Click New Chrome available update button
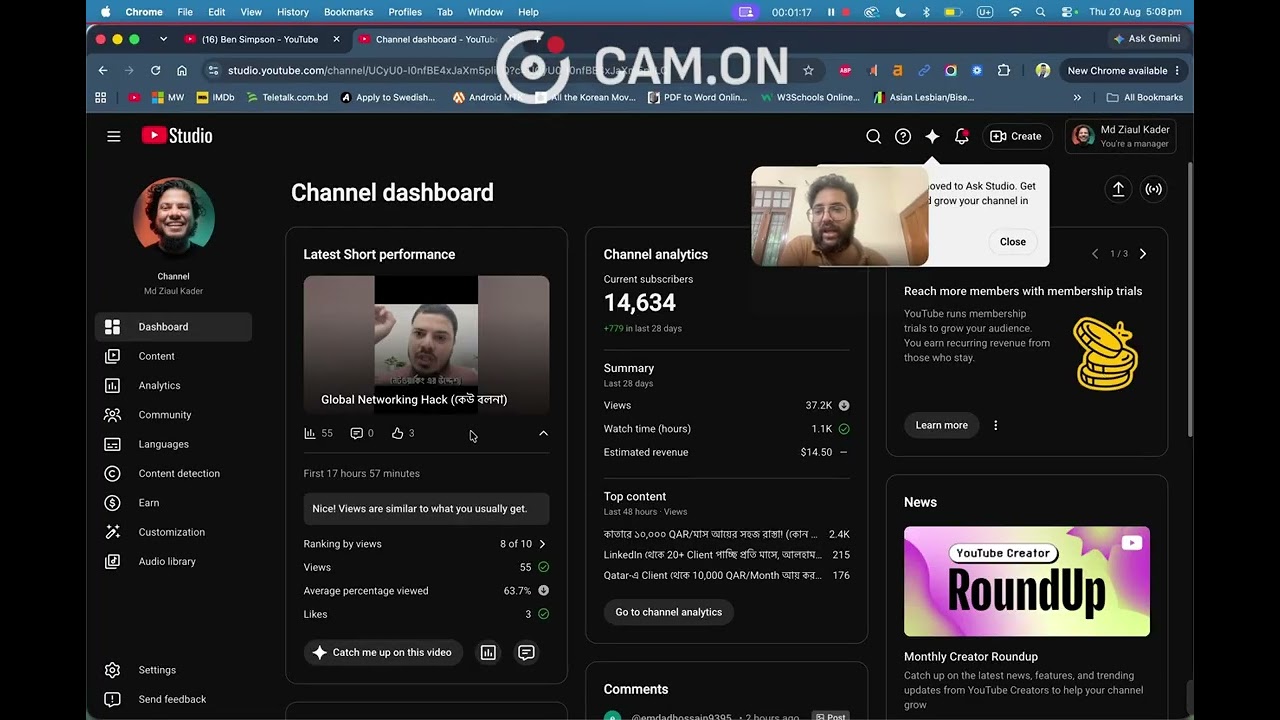This screenshot has height=720, width=1280. point(1124,70)
